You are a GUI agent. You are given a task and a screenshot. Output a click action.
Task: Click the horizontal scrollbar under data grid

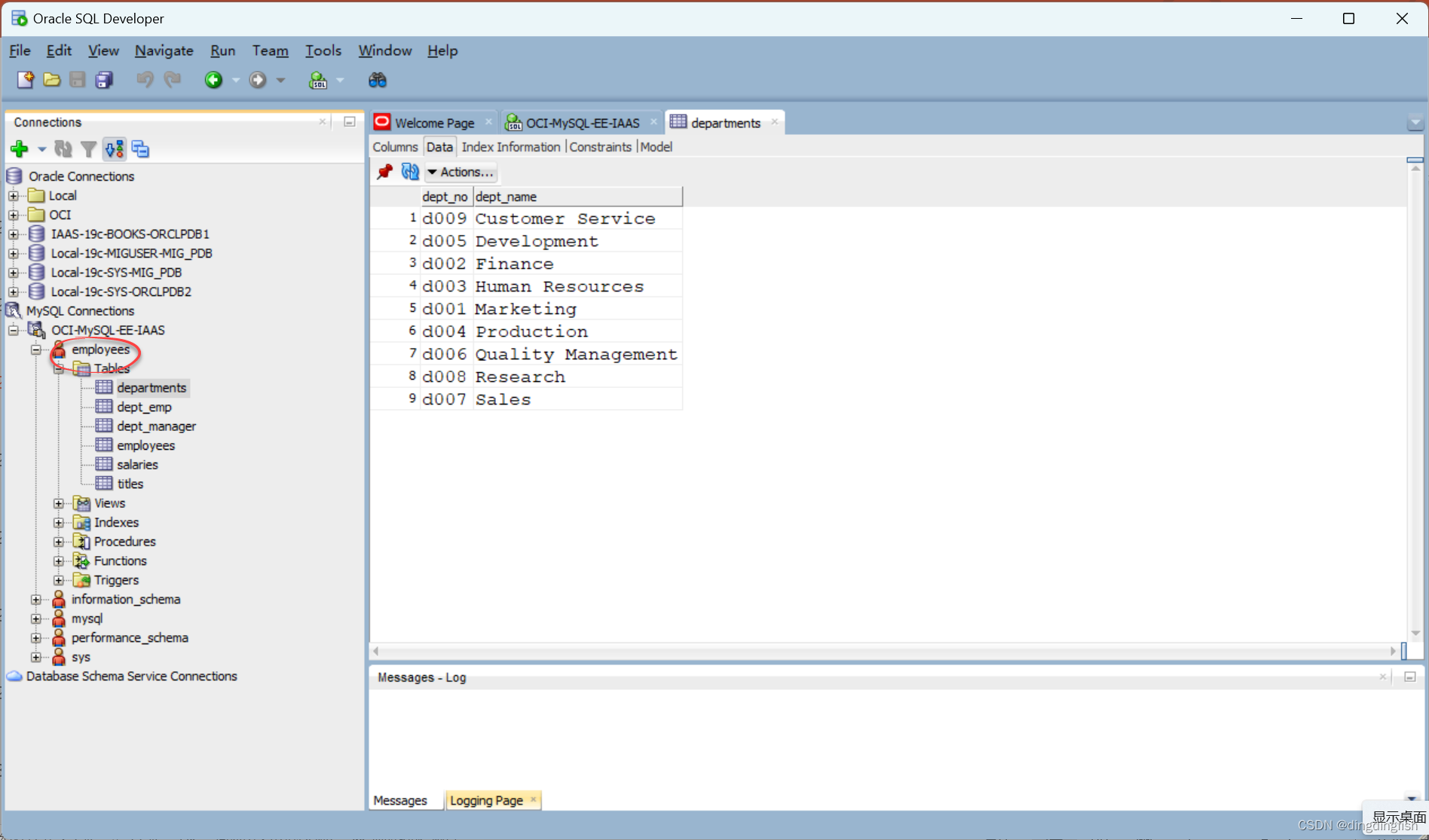[884, 651]
